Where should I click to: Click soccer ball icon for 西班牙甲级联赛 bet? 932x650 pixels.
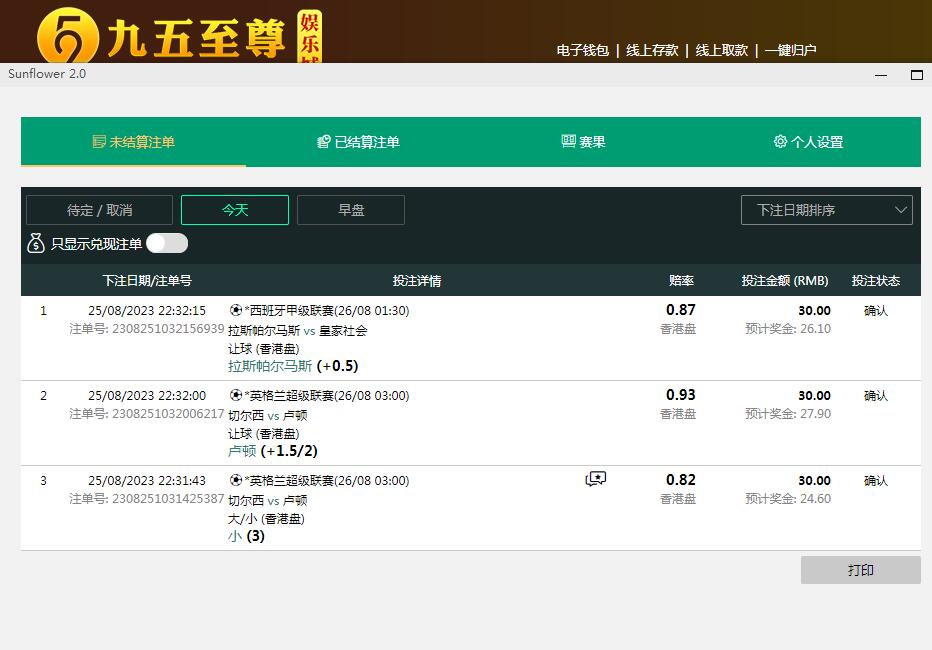pyautogui.click(x=236, y=310)
